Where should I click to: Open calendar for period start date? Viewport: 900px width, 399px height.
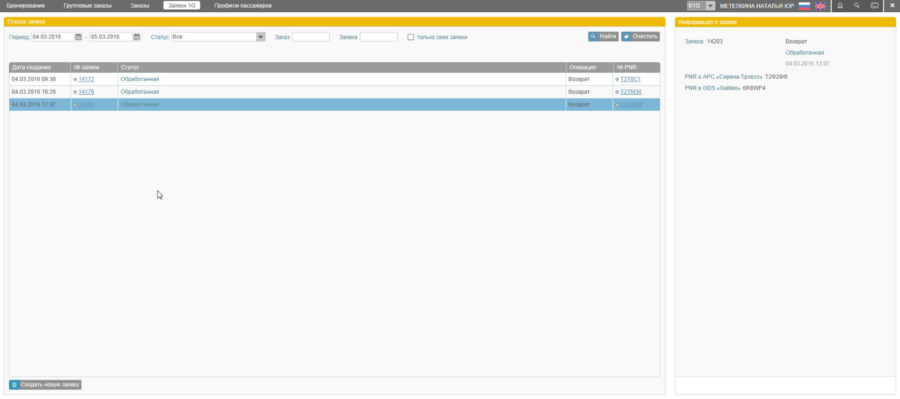point(79,37)
